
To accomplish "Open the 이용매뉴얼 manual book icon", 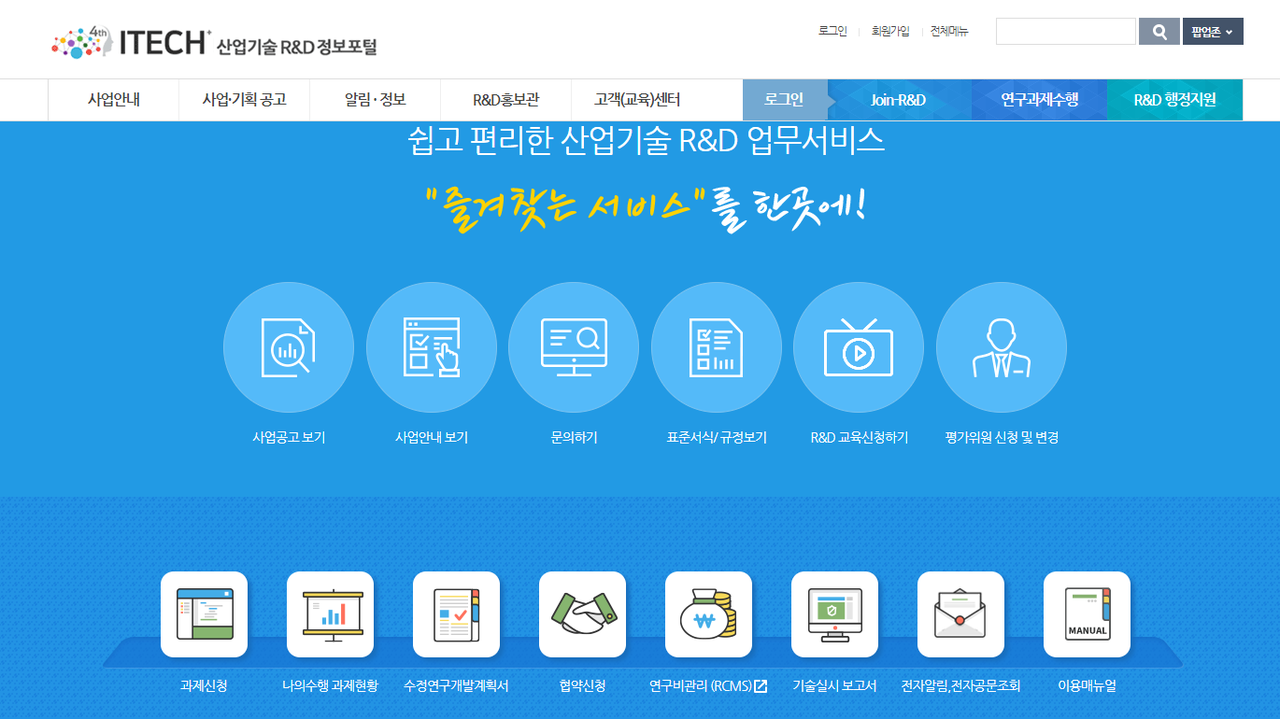I will [1087, 614].
